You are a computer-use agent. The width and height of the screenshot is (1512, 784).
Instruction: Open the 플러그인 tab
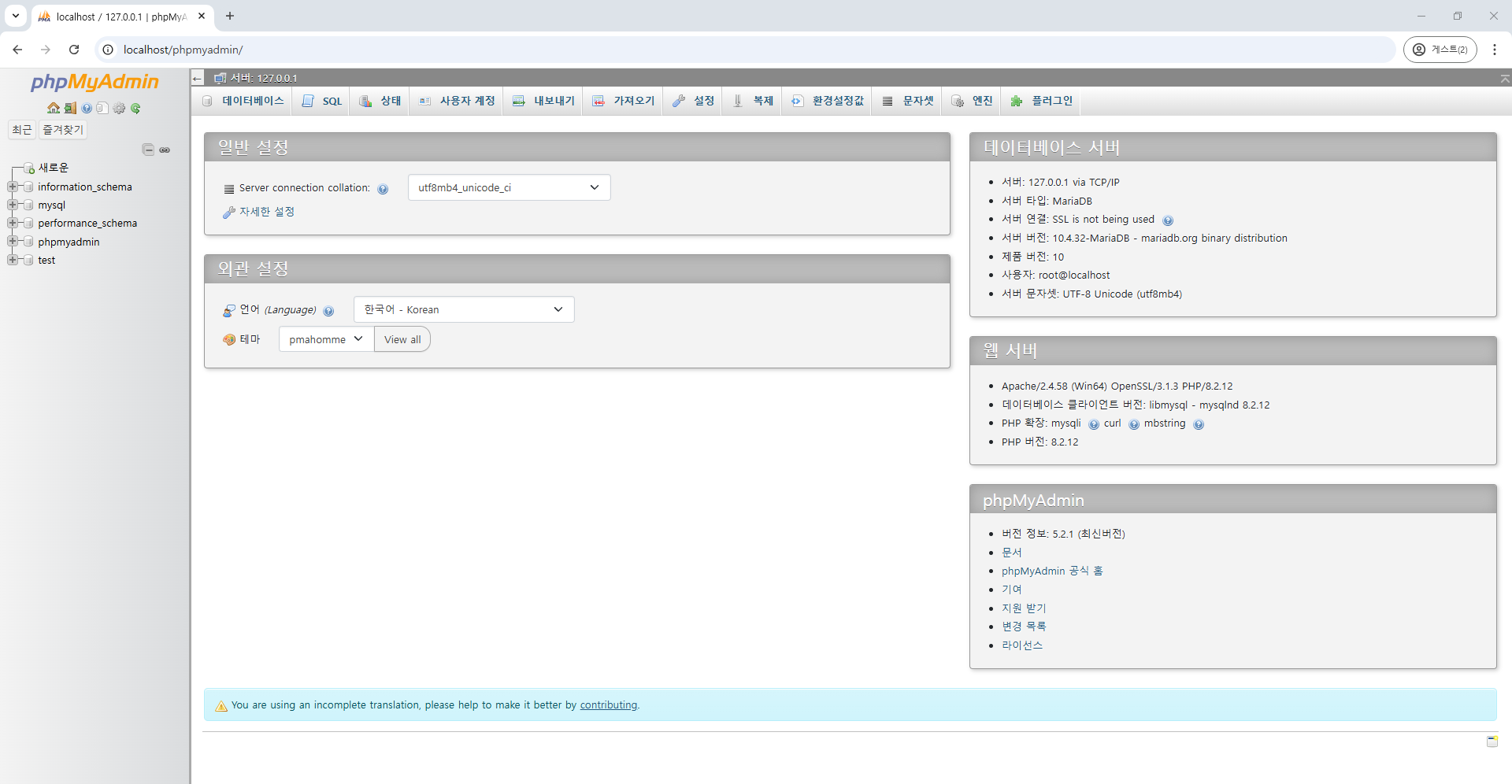[x=1042, y=101]
